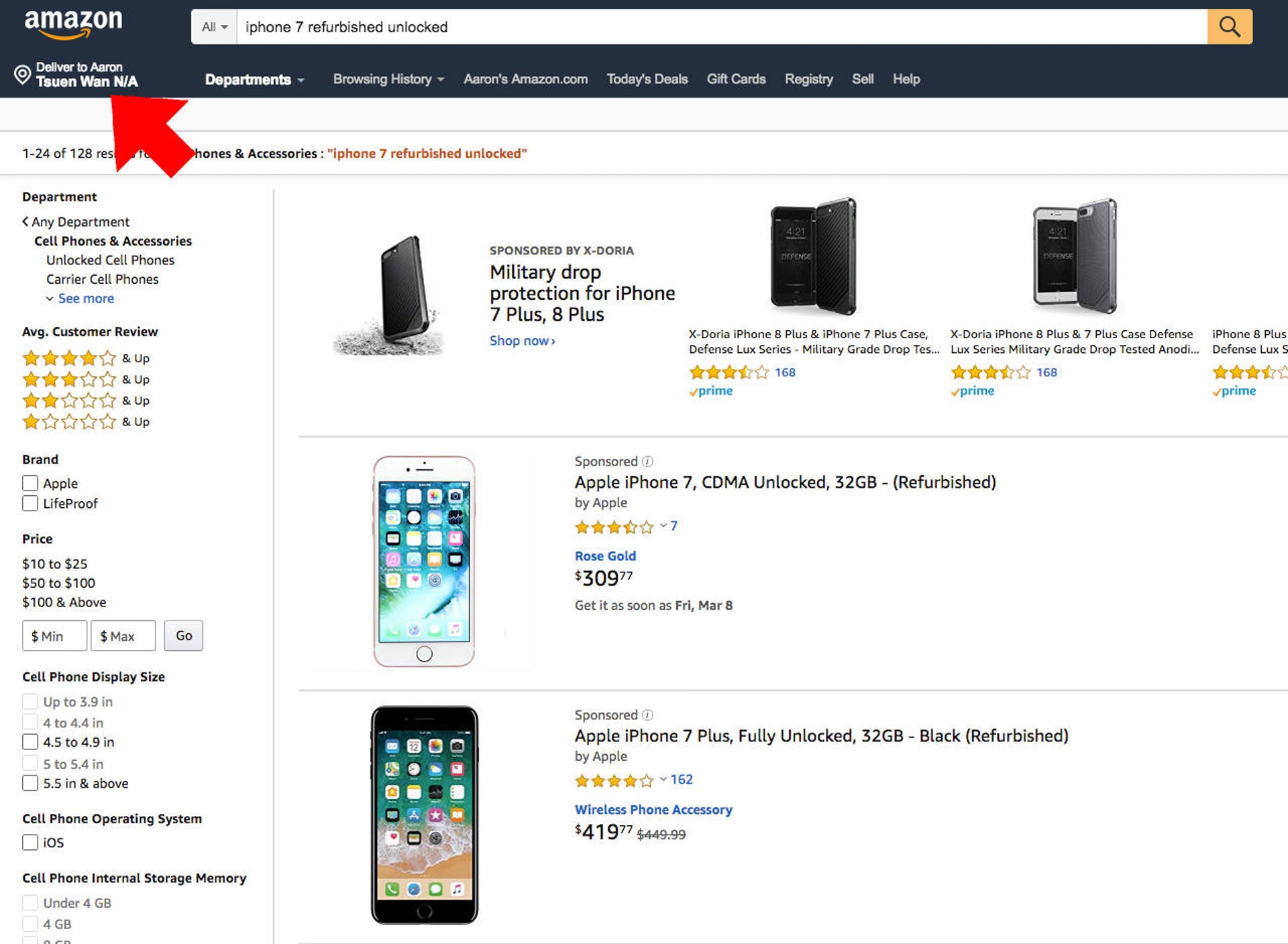
Task: Open Gift Cards in the navigation bar
Action: (x=736, y=79)
